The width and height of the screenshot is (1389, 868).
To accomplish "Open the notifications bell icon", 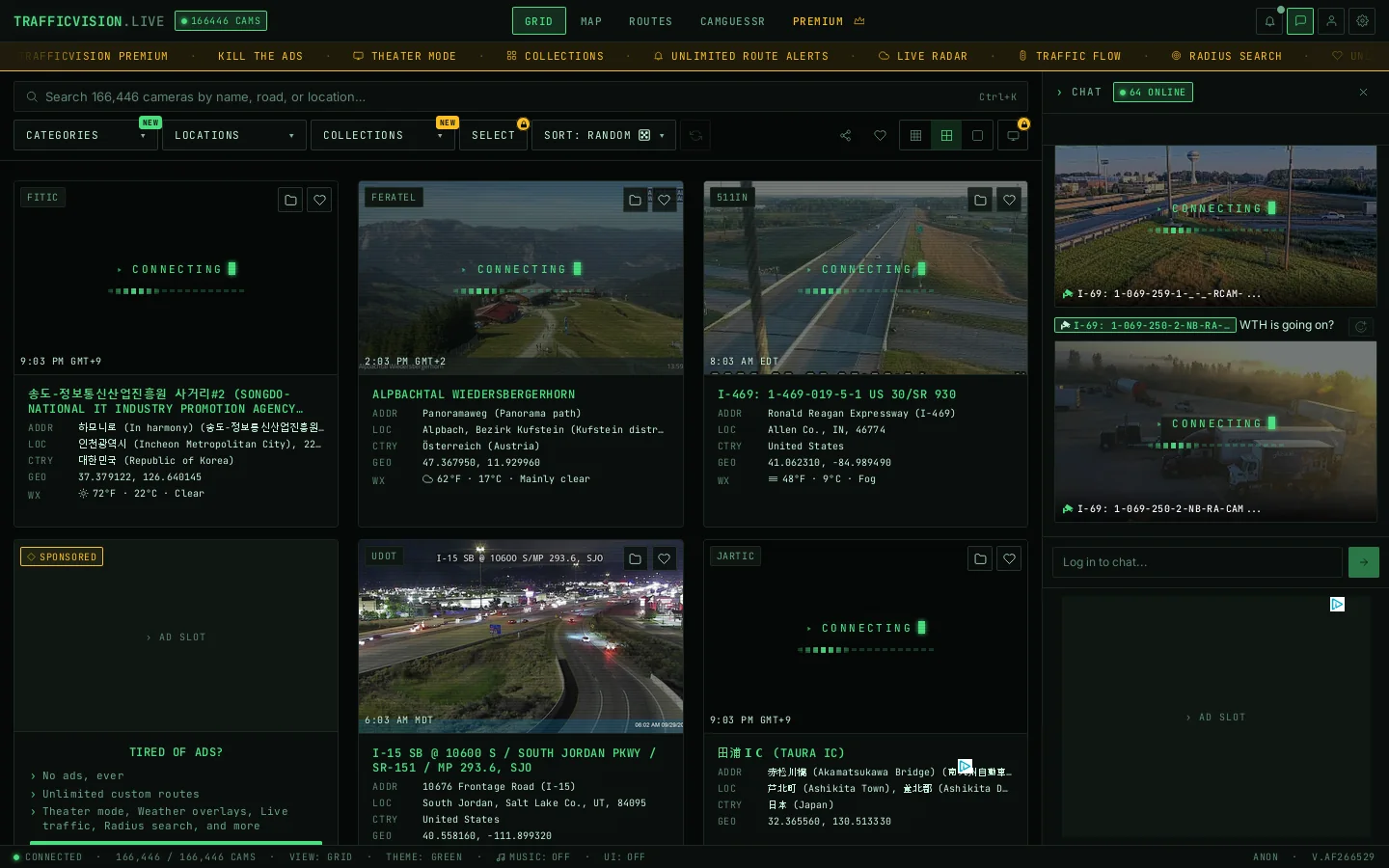I will tap(1269, 21).
